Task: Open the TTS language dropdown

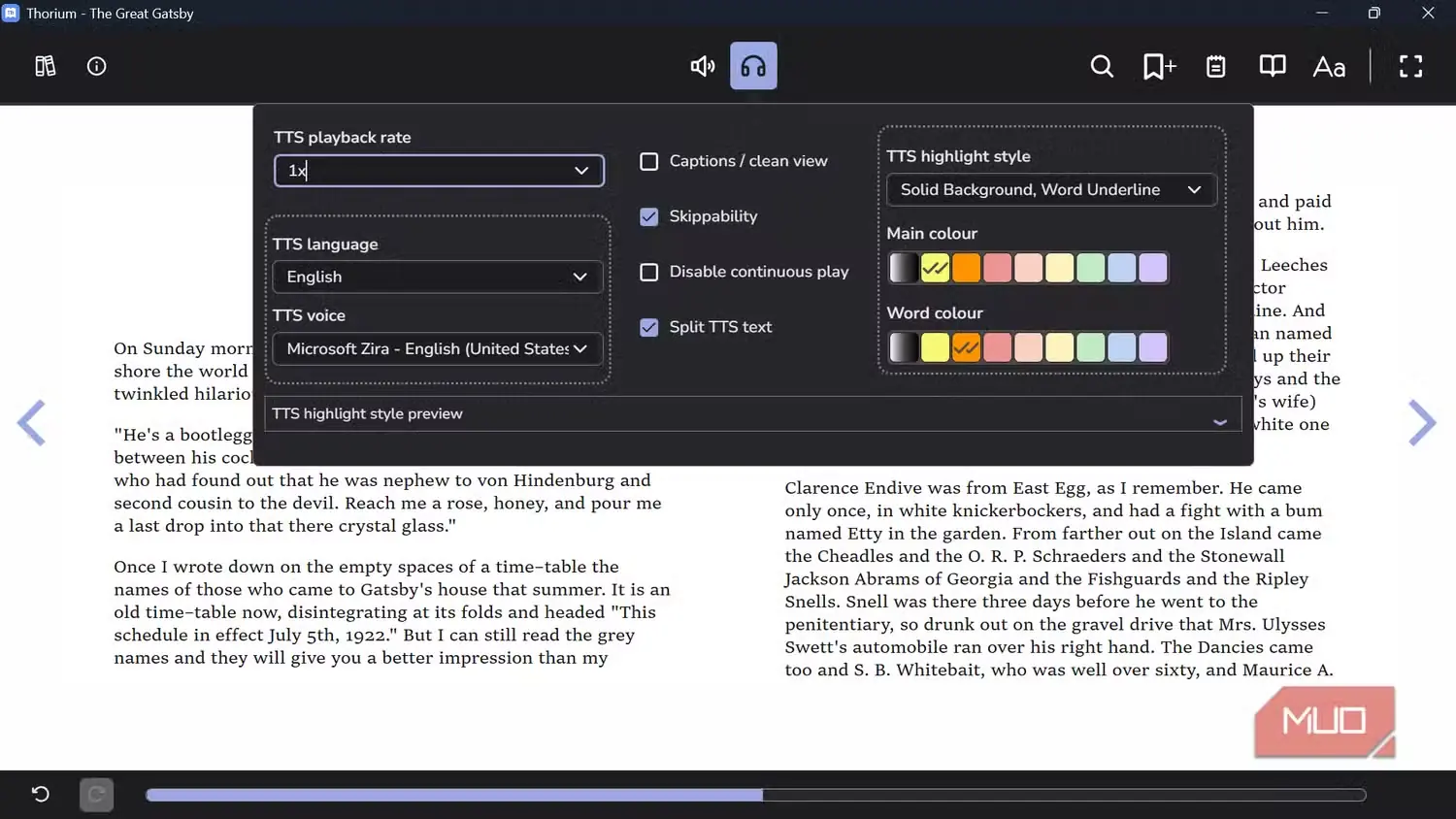Action: pyautogui.click(x=438, y=277)
